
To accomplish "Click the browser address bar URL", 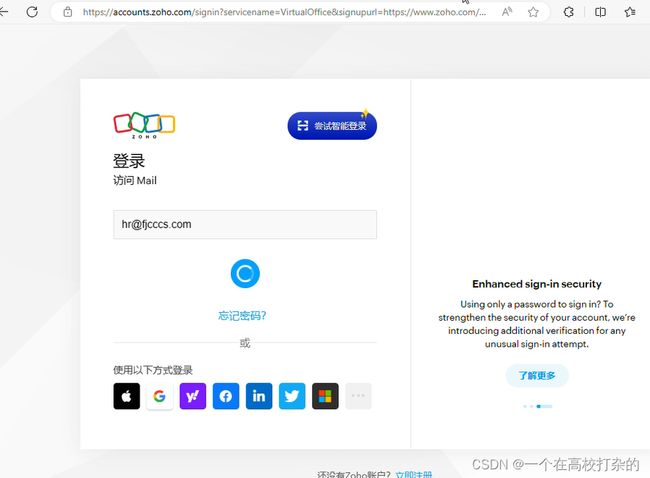I will pos(284,12).
